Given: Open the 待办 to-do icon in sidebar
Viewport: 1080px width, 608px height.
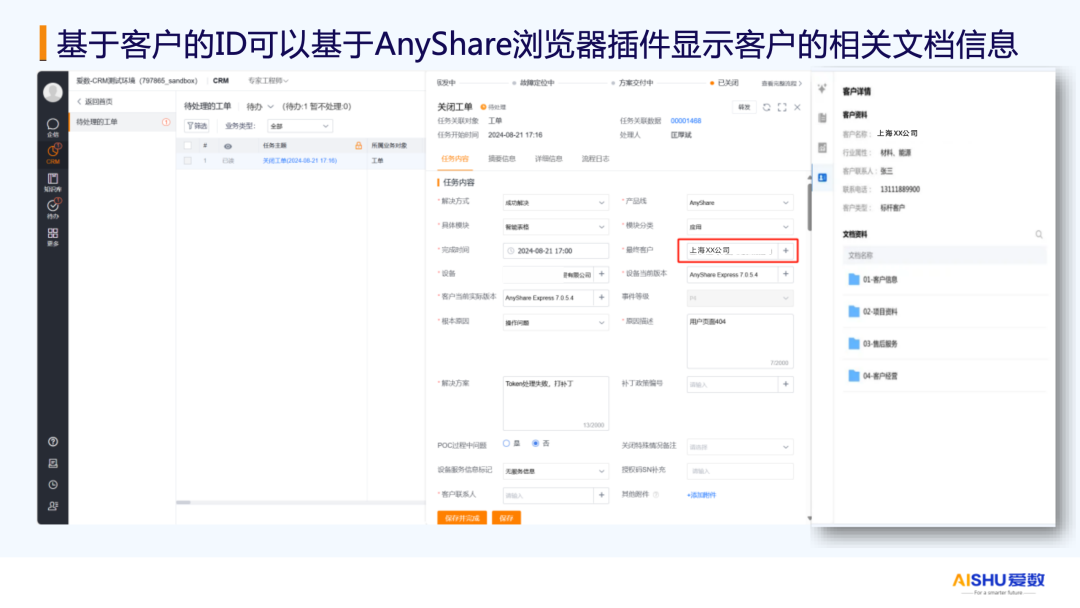Looking at the screenshot, I should 53,208.
